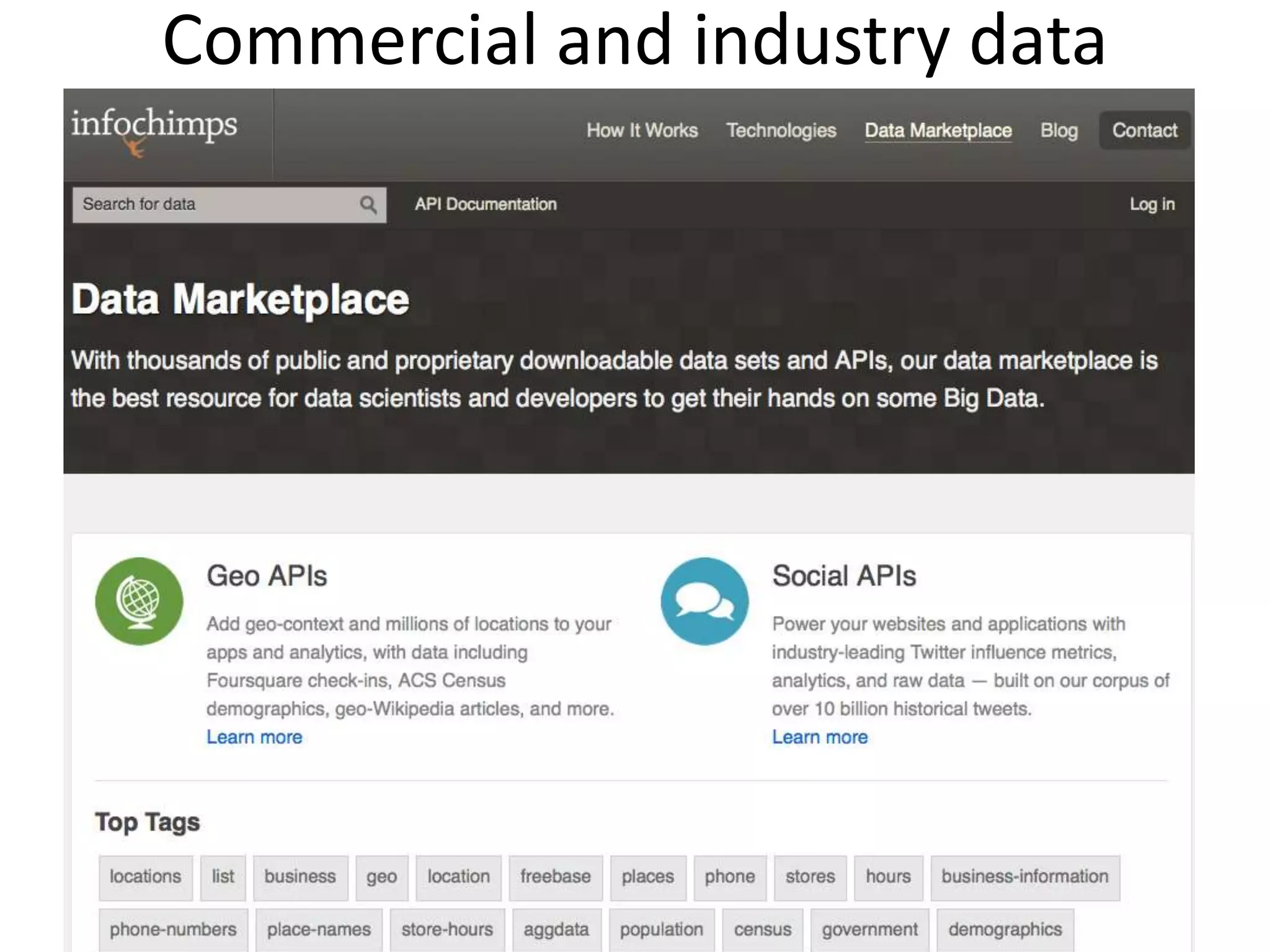Select the location tag
Image resolution: width=1270 pixels, height=952 pixels.
pos(458,878)
